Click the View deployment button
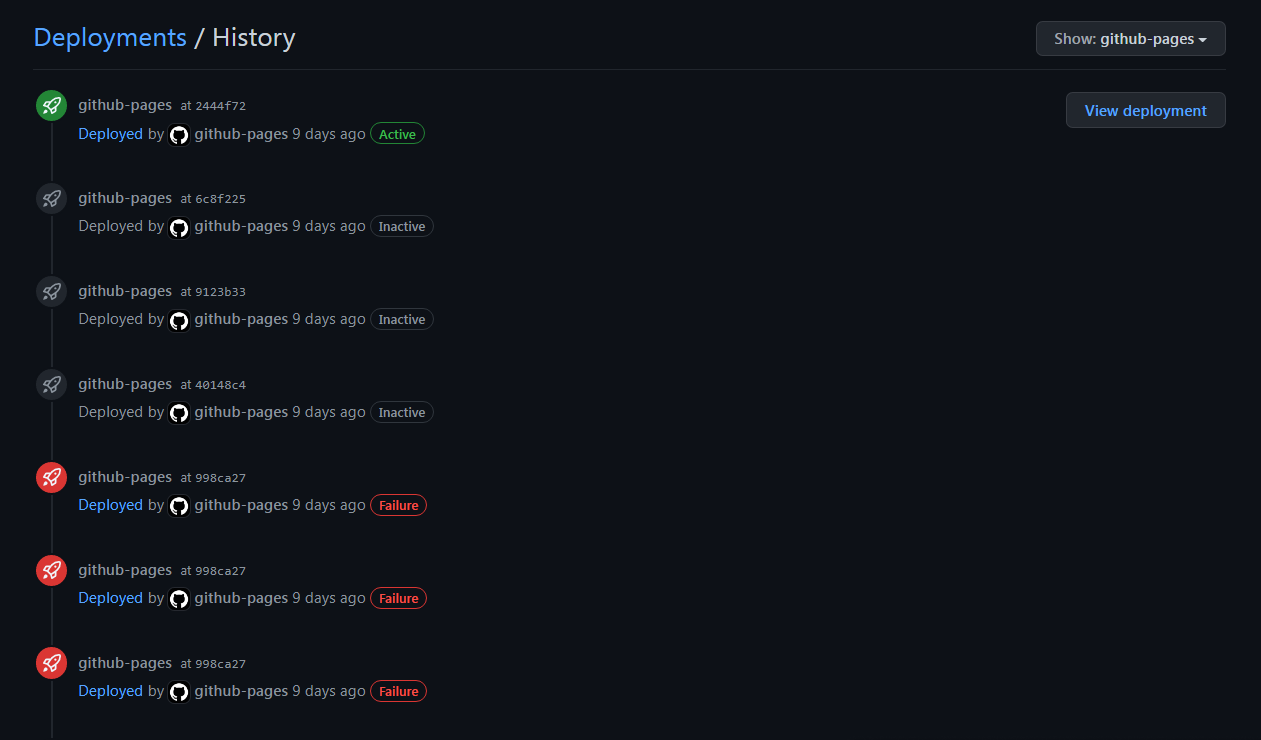 coord(1145,110)
